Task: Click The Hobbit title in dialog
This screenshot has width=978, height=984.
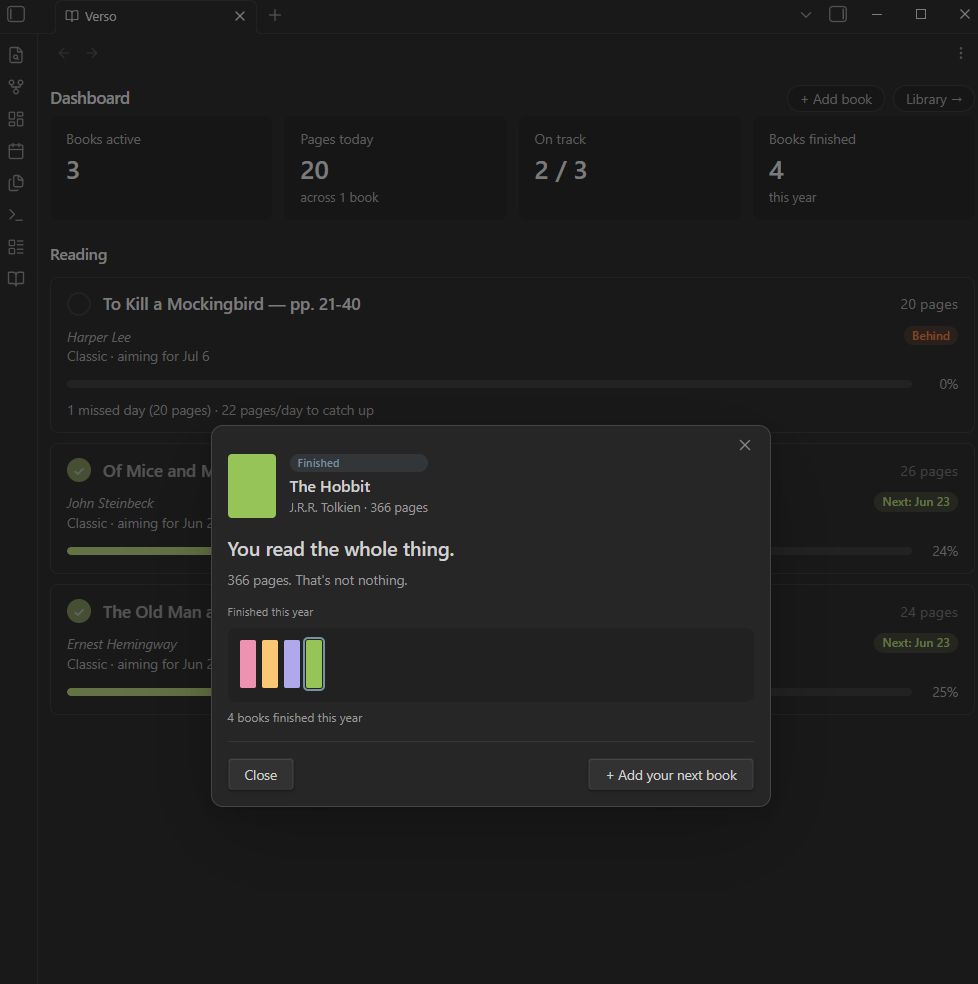Action: point(330,486)
